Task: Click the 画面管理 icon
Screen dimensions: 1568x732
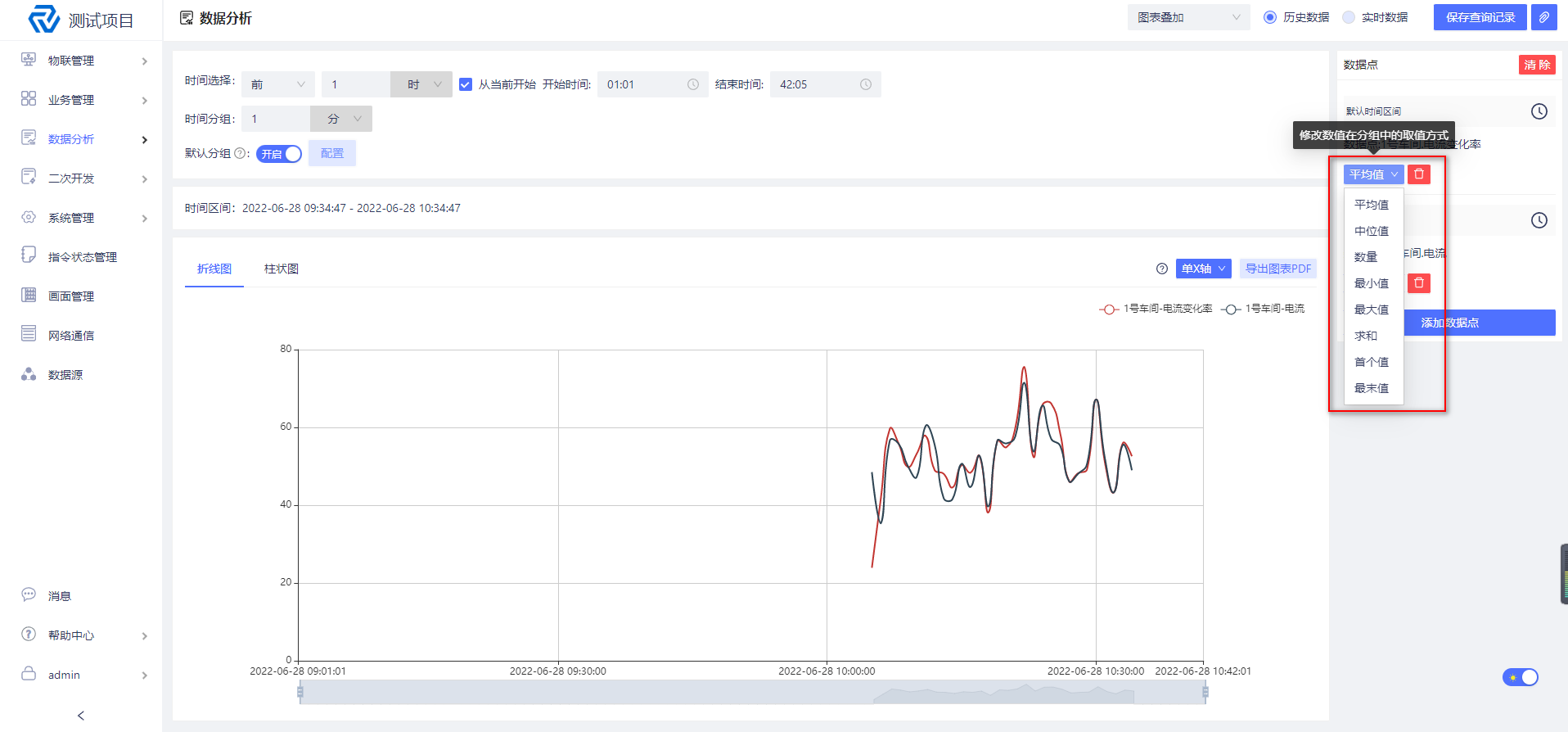Action: tap(29, 295)
